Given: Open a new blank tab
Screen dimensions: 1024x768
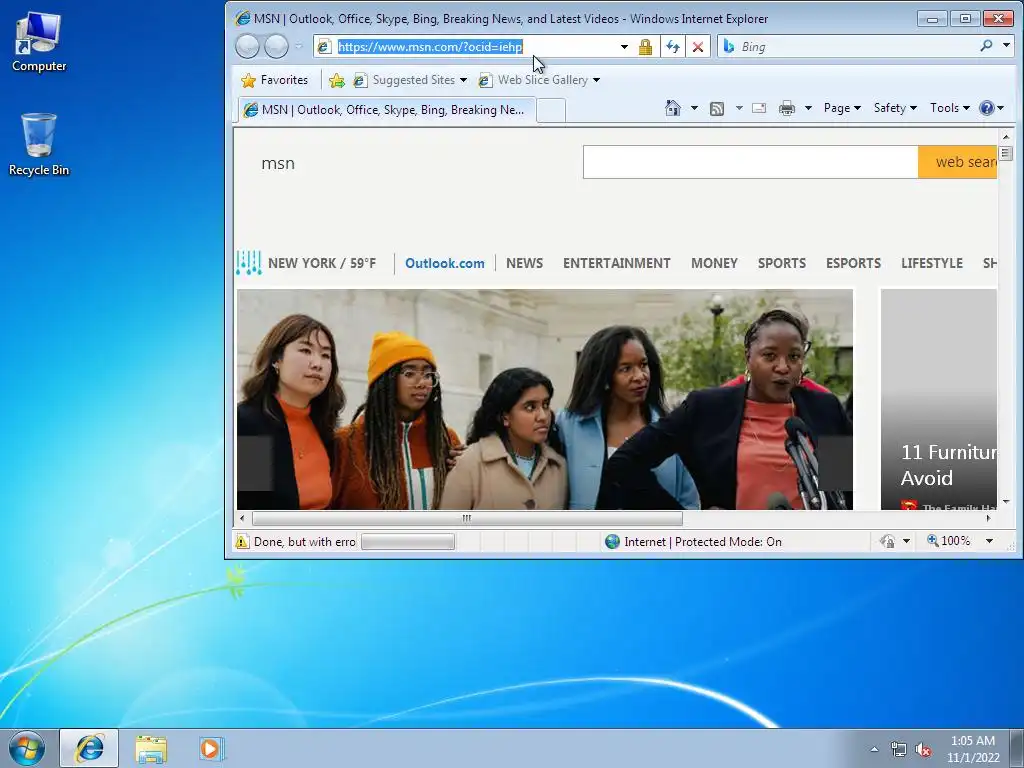Looking at the screenshot, I should coord(551,110).
